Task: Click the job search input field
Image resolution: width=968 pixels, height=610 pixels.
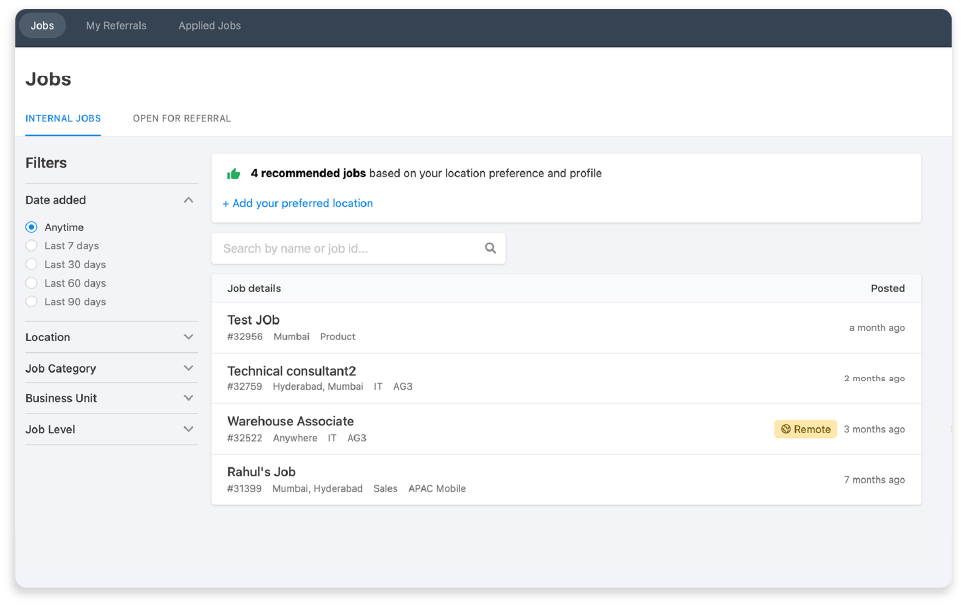Action: pyautogui.click(x=350, y=249)
